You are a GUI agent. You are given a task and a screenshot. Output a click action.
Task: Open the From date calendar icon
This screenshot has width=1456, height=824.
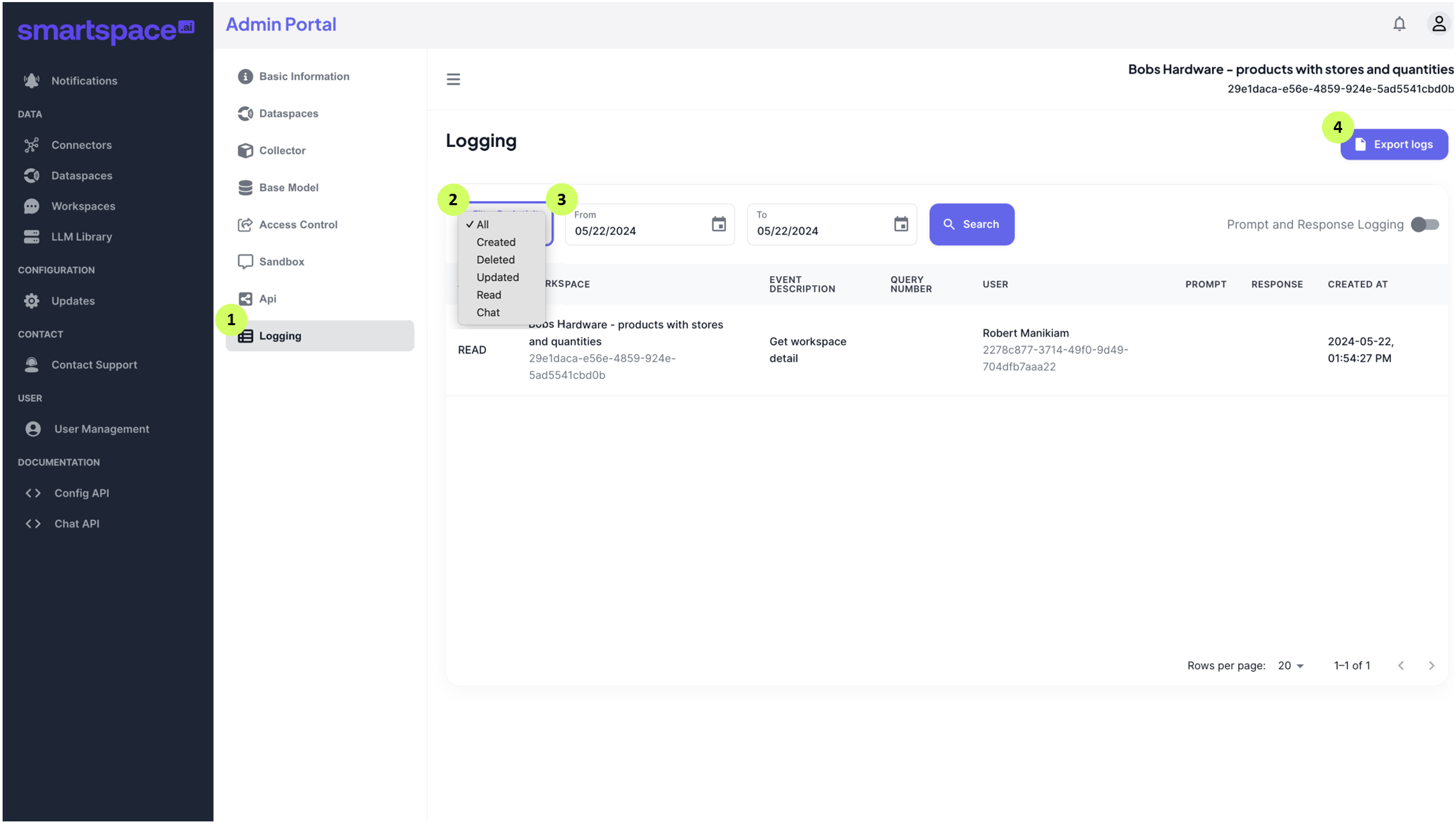point(718,224)
